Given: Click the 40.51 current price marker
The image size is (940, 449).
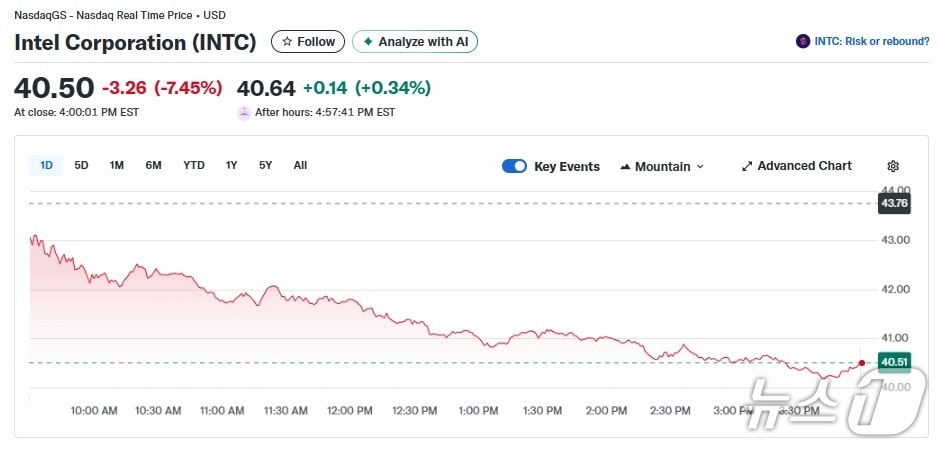Looking at the screenshot, I should [893, 362].
